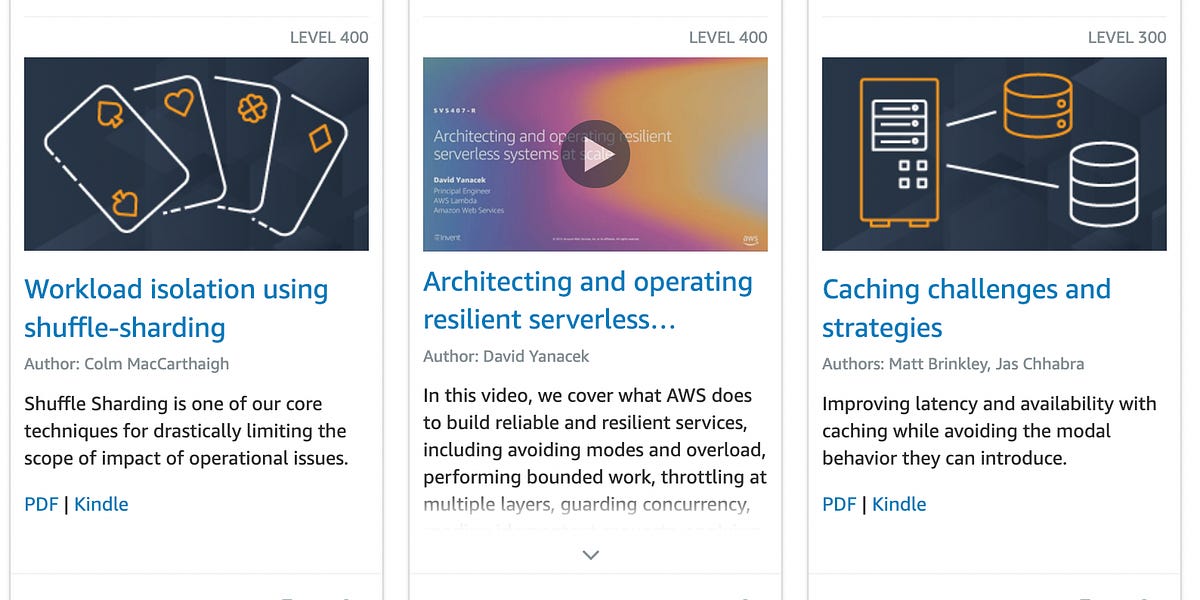Click the LEVEL 300 label on the caching card
Viewport: 1200px width, 600px height.
click(1126, 37)
